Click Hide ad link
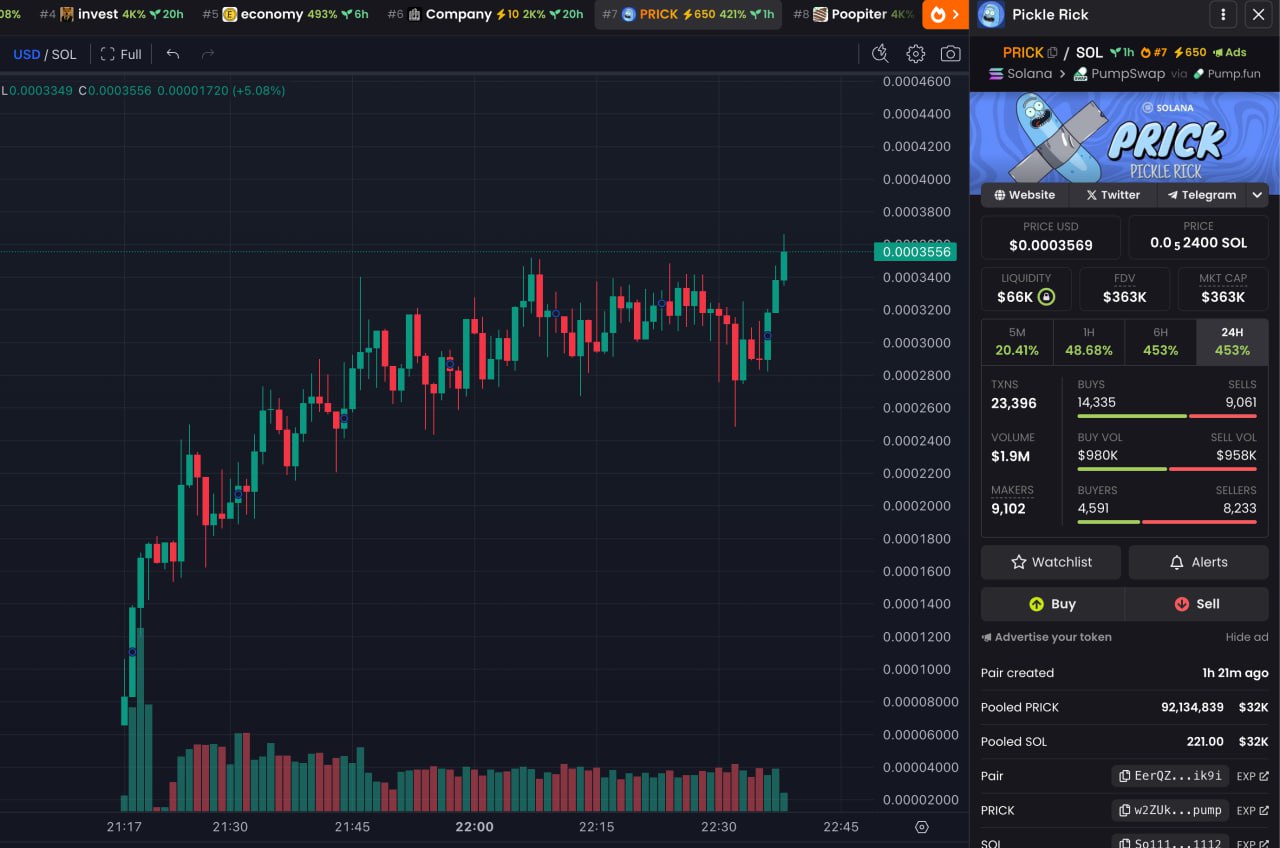 pyautogui.click(x=1247, y=637)
